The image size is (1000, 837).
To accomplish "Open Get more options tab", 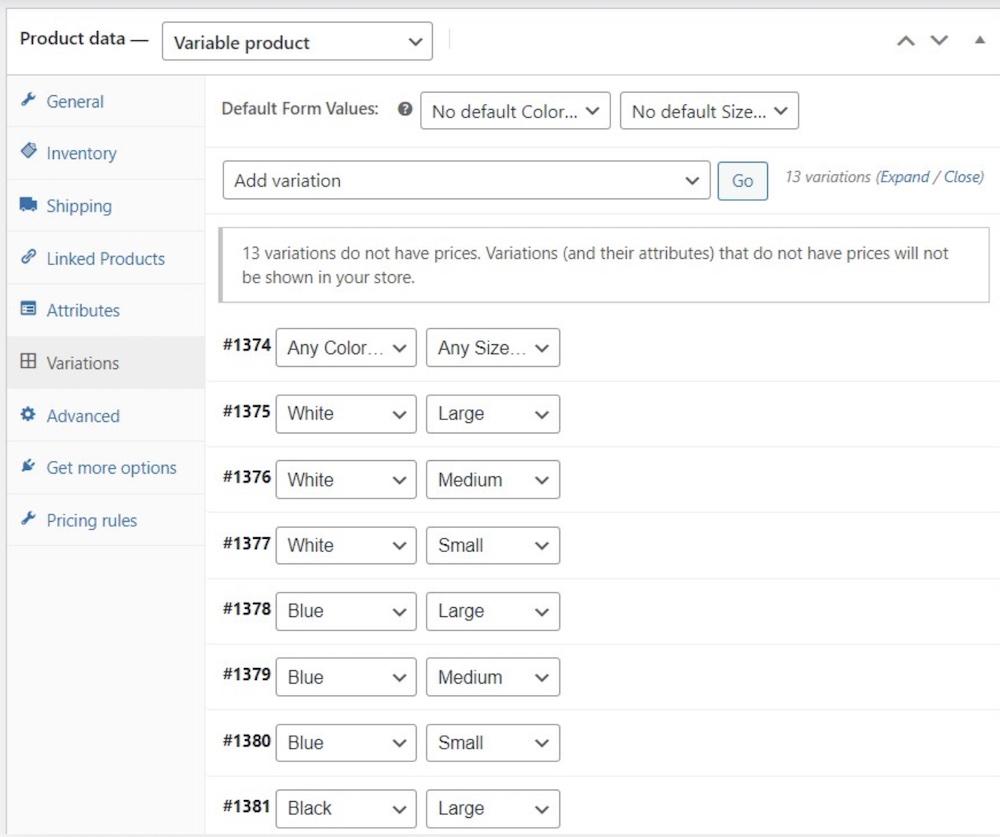I will pyautogui.click(x=106, y=468).
